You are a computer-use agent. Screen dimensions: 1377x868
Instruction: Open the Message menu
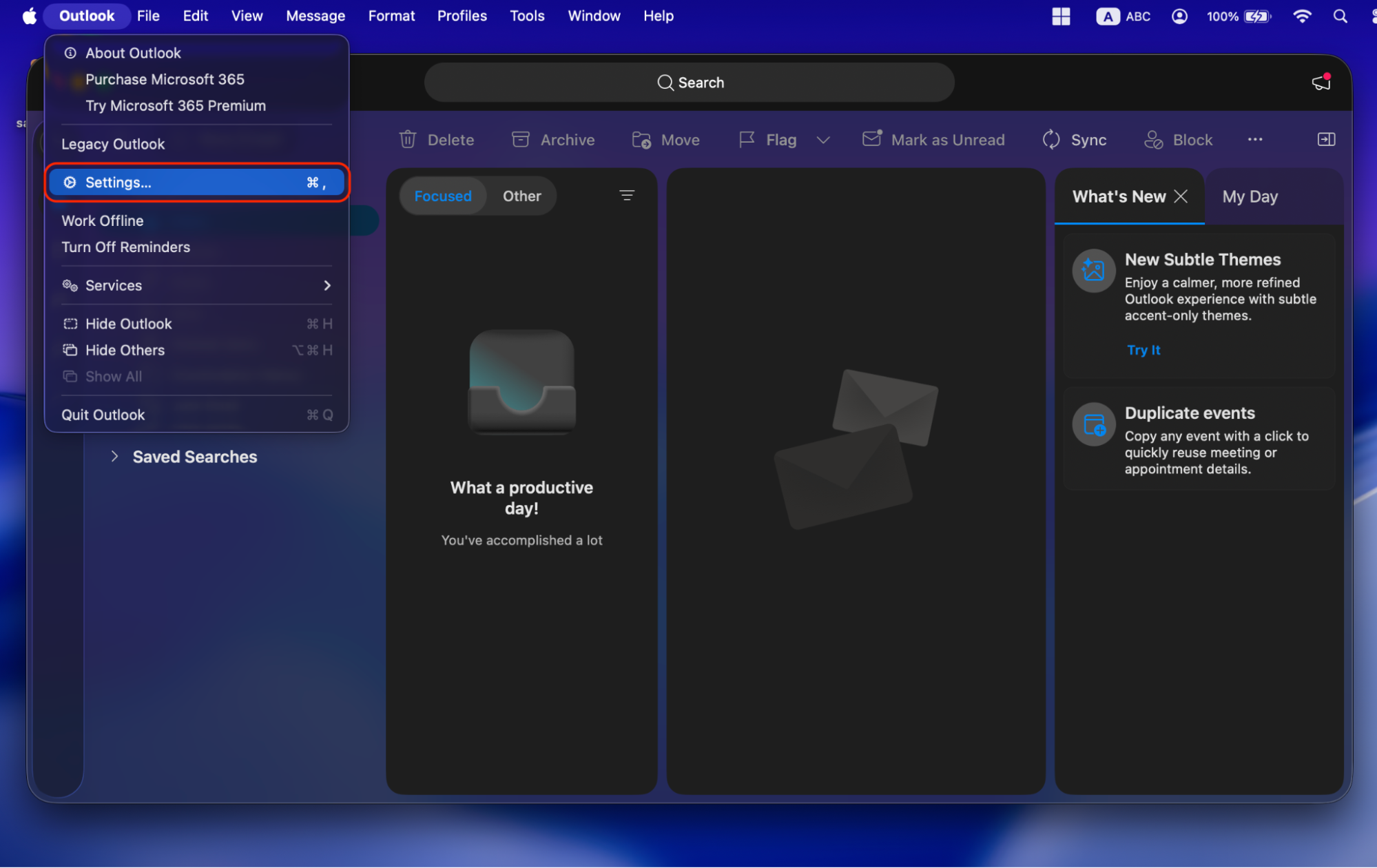315,16
